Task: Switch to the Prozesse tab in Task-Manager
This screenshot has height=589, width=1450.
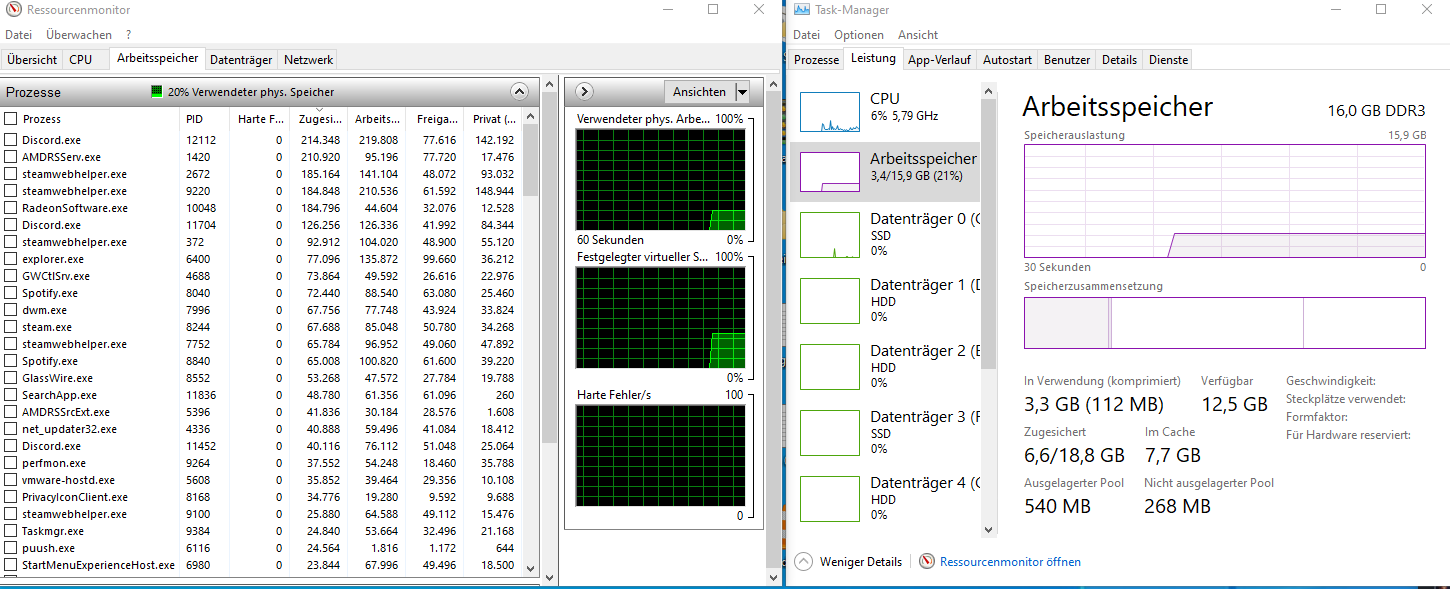Action: [x=816, y=60]
